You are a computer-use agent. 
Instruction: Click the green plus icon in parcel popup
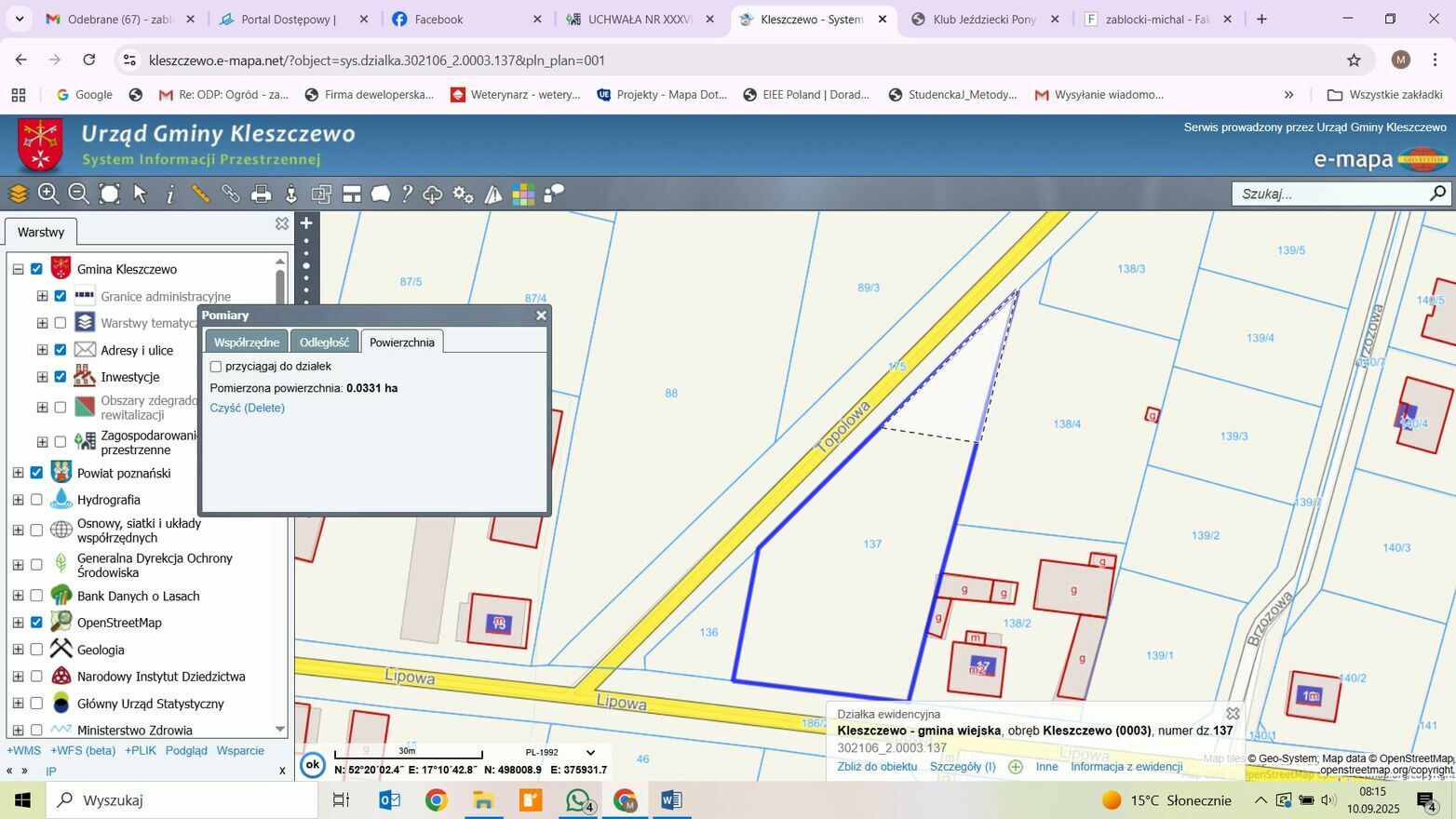pyautogui.click(x=1016, y=767)
